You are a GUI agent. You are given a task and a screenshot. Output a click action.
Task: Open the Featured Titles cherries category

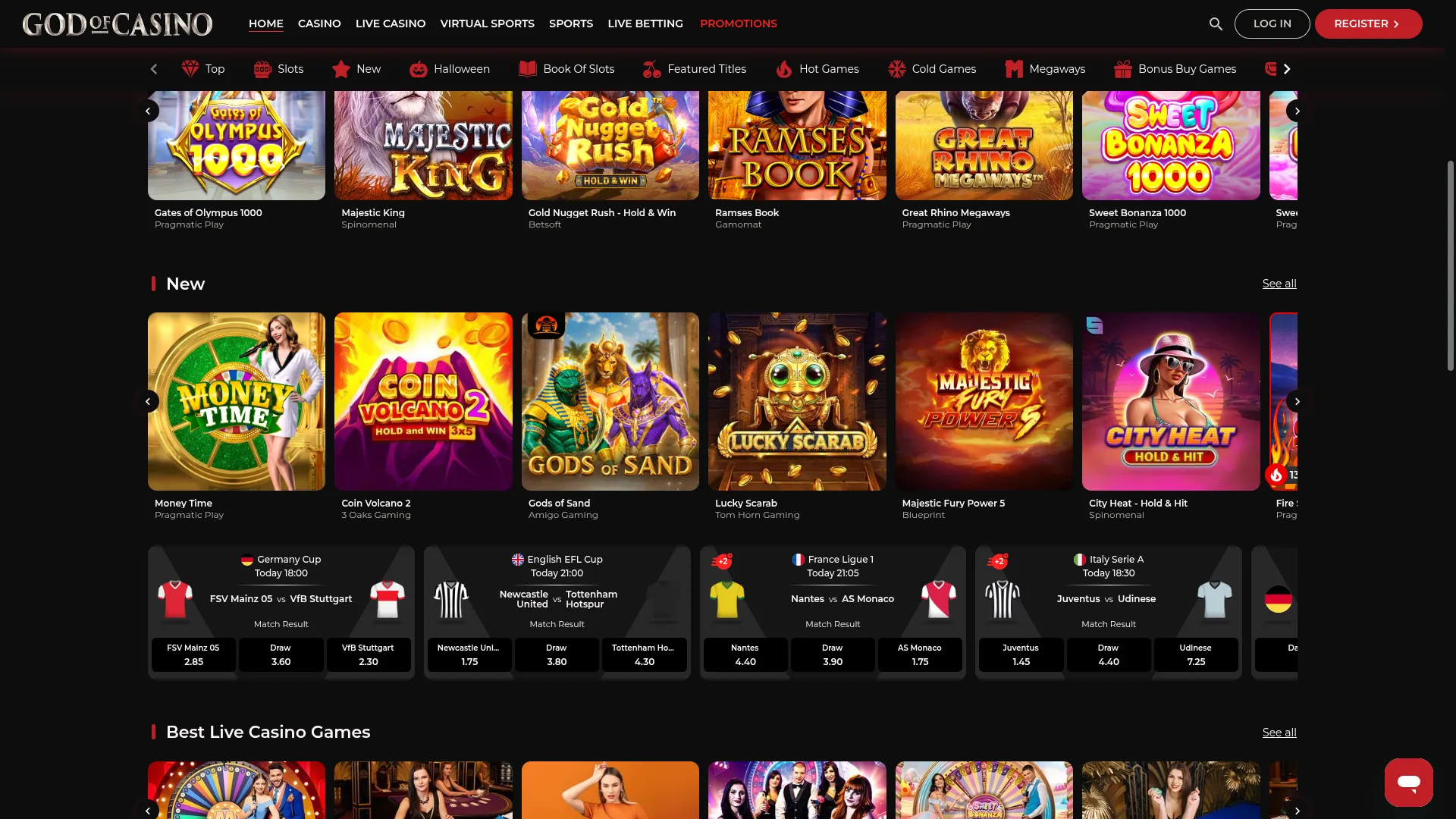coord(694,69)
